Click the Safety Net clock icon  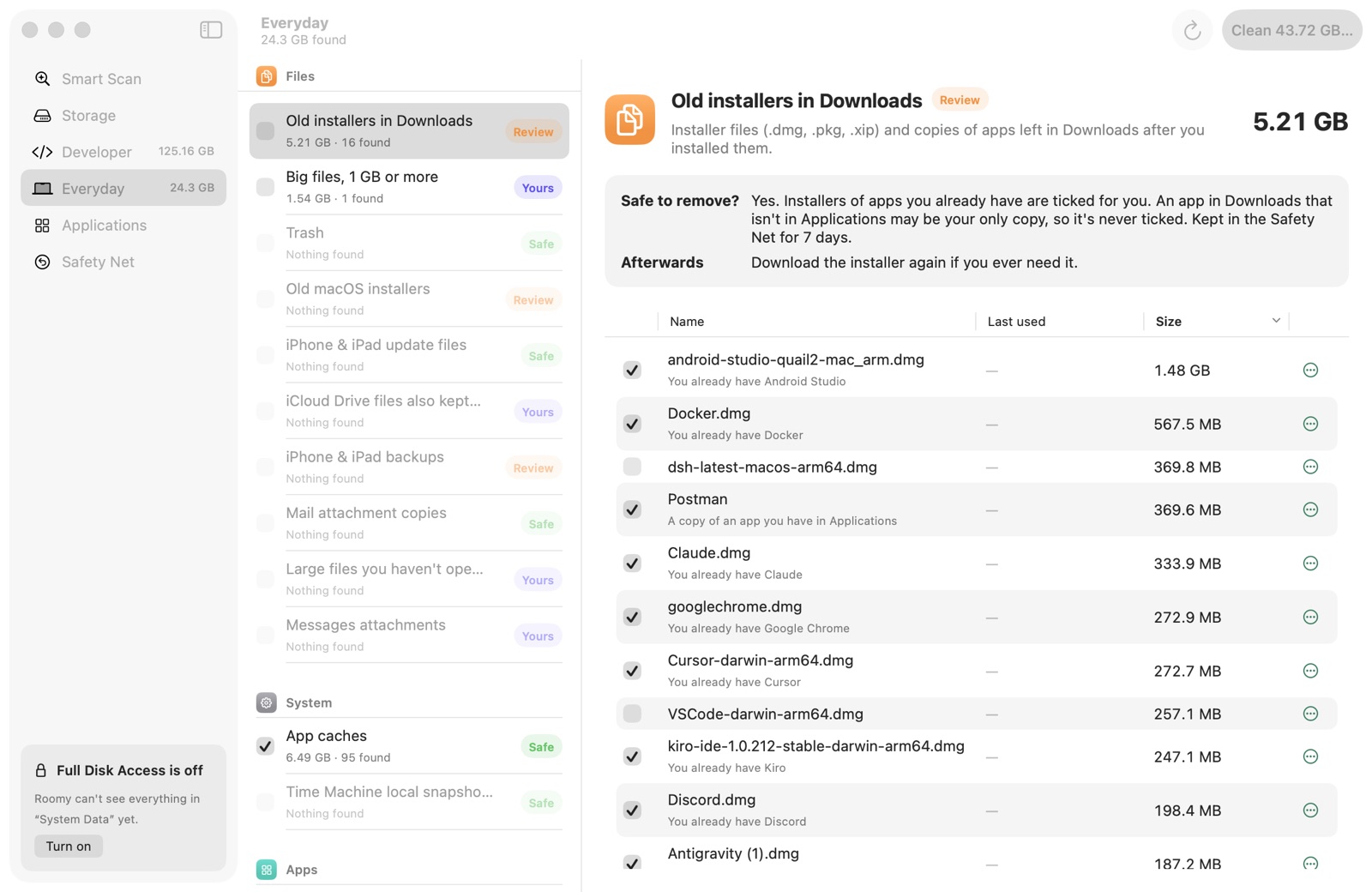click(x=42, y=262)
